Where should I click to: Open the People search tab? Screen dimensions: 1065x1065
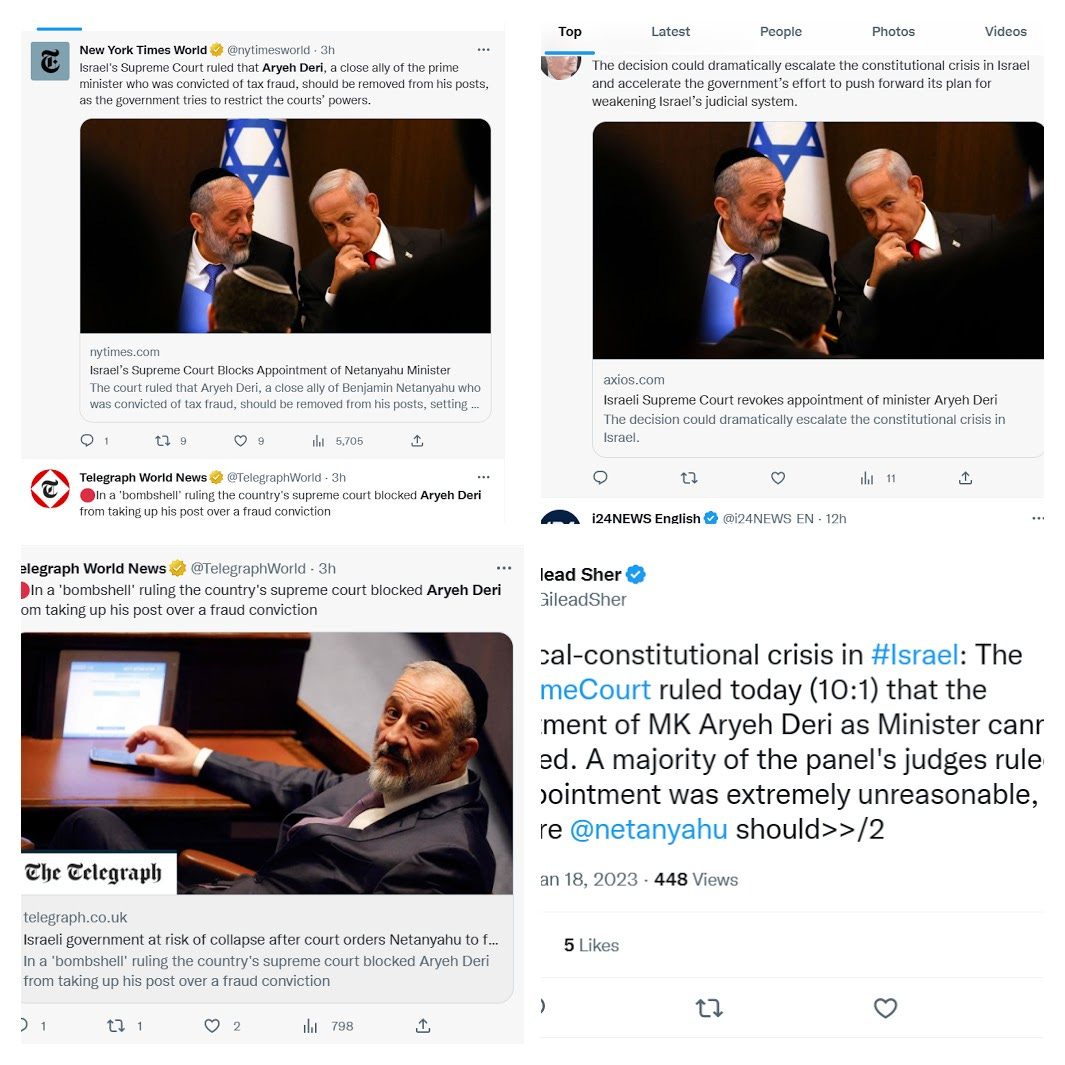pos(780,31)
